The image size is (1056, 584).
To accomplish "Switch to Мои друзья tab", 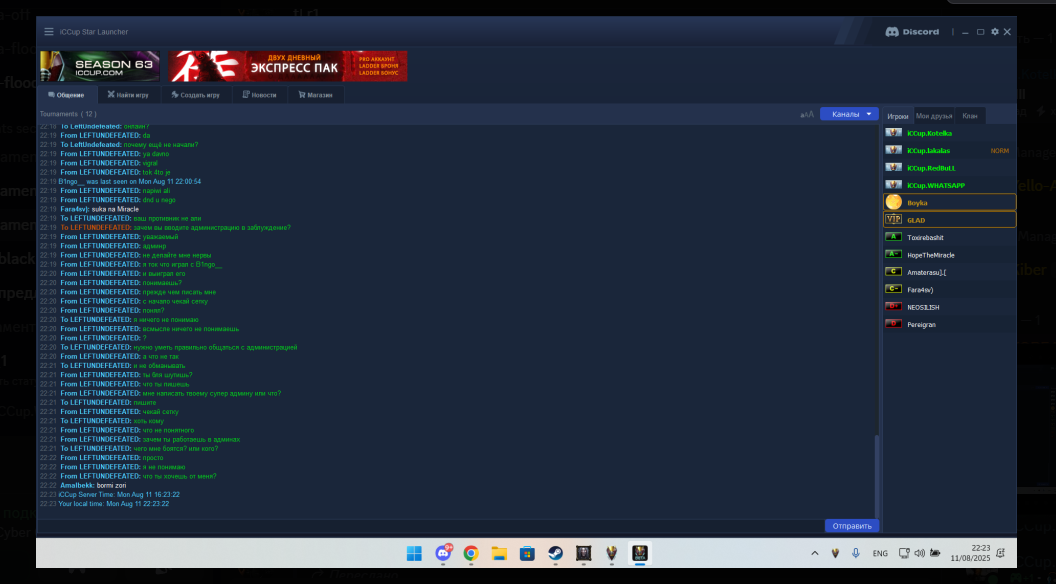I will coord(934,116).
